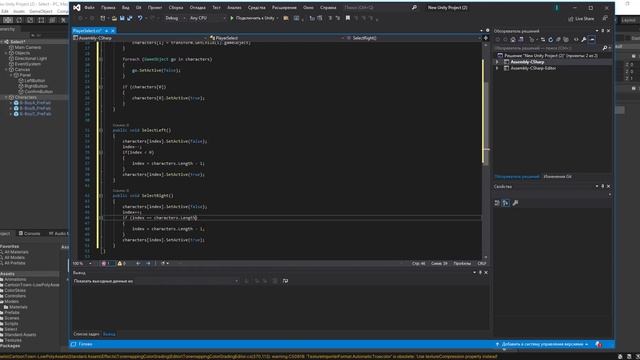This screenshot has height=360, width=640.
Task: Toggle word wrap icon in Output panel
Action: [285, 281]
